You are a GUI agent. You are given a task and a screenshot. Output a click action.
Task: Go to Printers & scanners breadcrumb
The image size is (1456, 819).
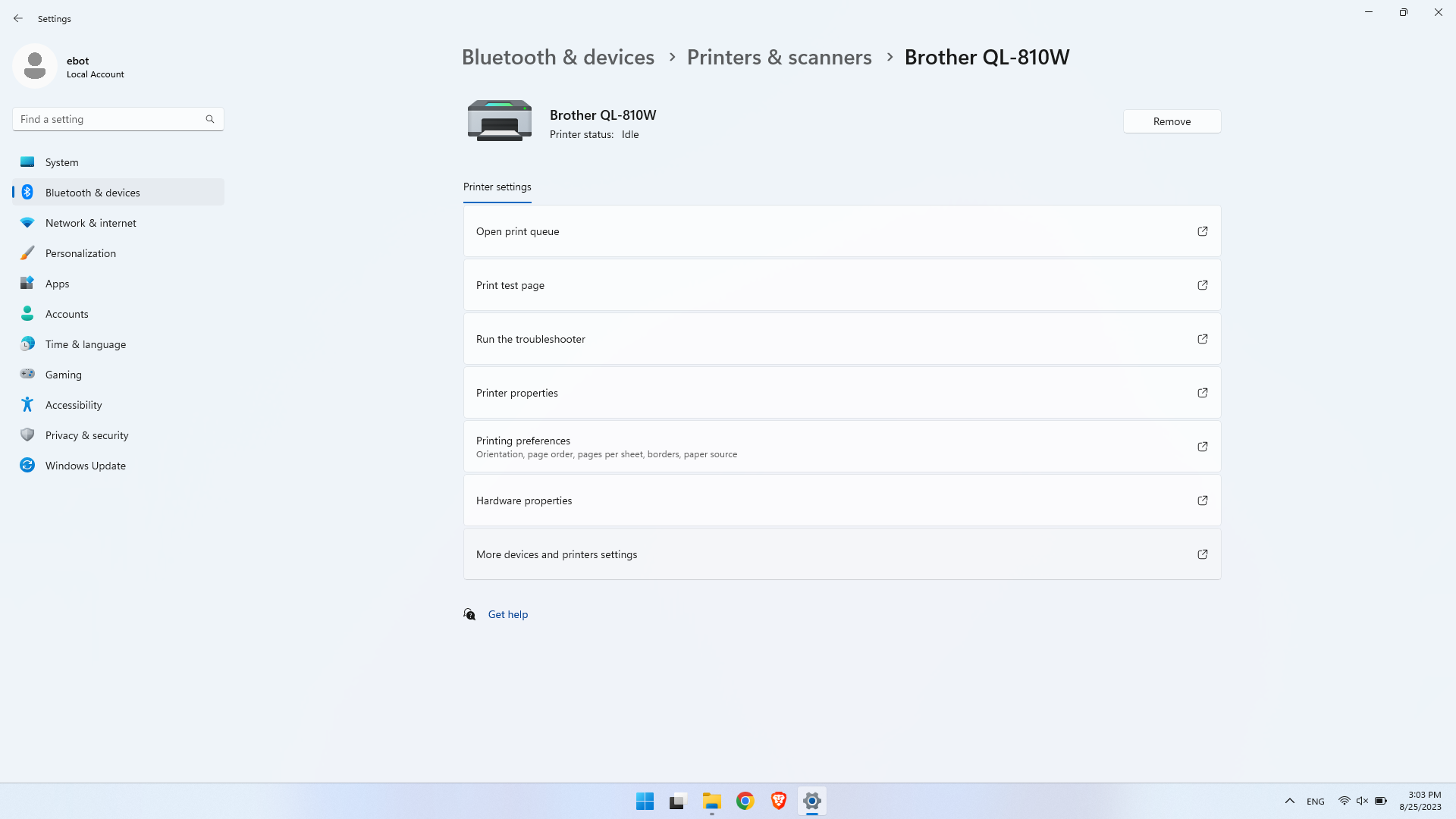(780, 57)
